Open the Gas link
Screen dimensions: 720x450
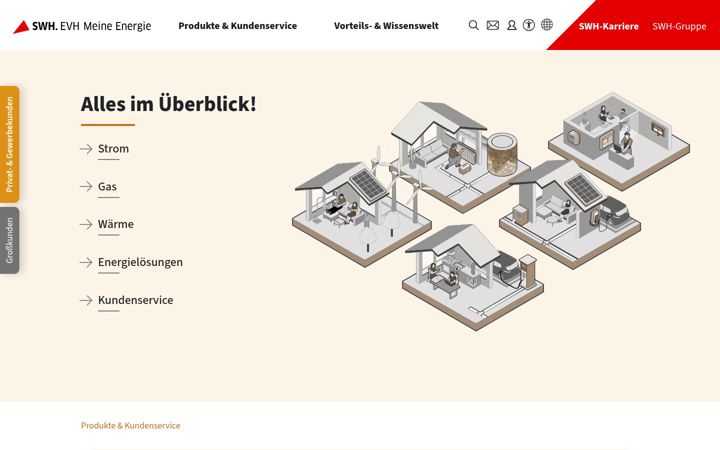[107, 186]
